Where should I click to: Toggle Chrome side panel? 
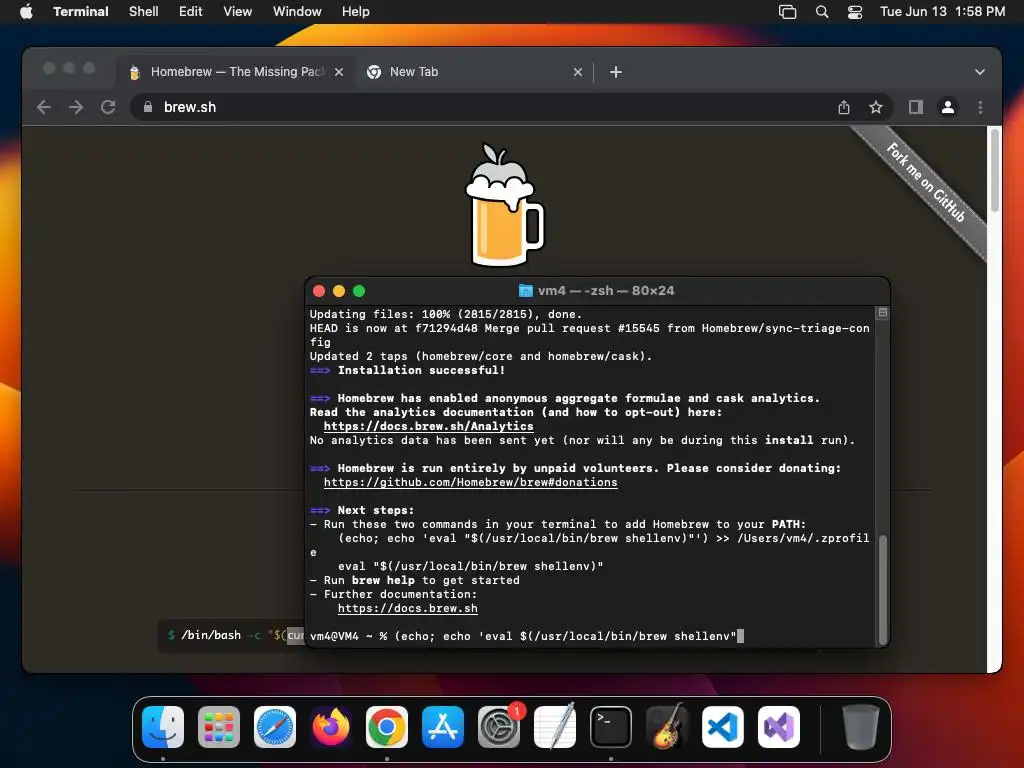tap(916, 107)
